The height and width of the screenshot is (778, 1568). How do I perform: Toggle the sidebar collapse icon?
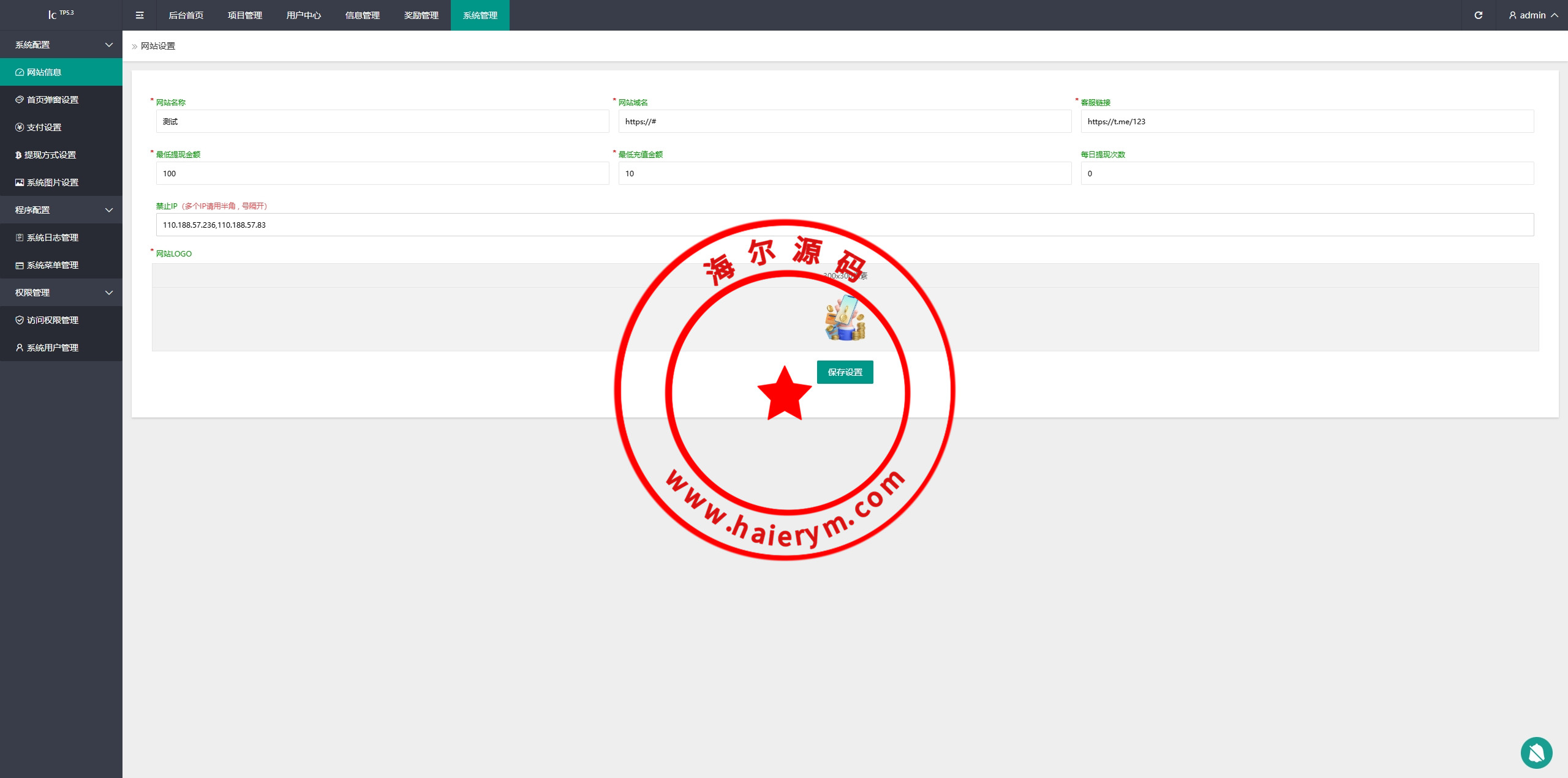tap(140, 15)
